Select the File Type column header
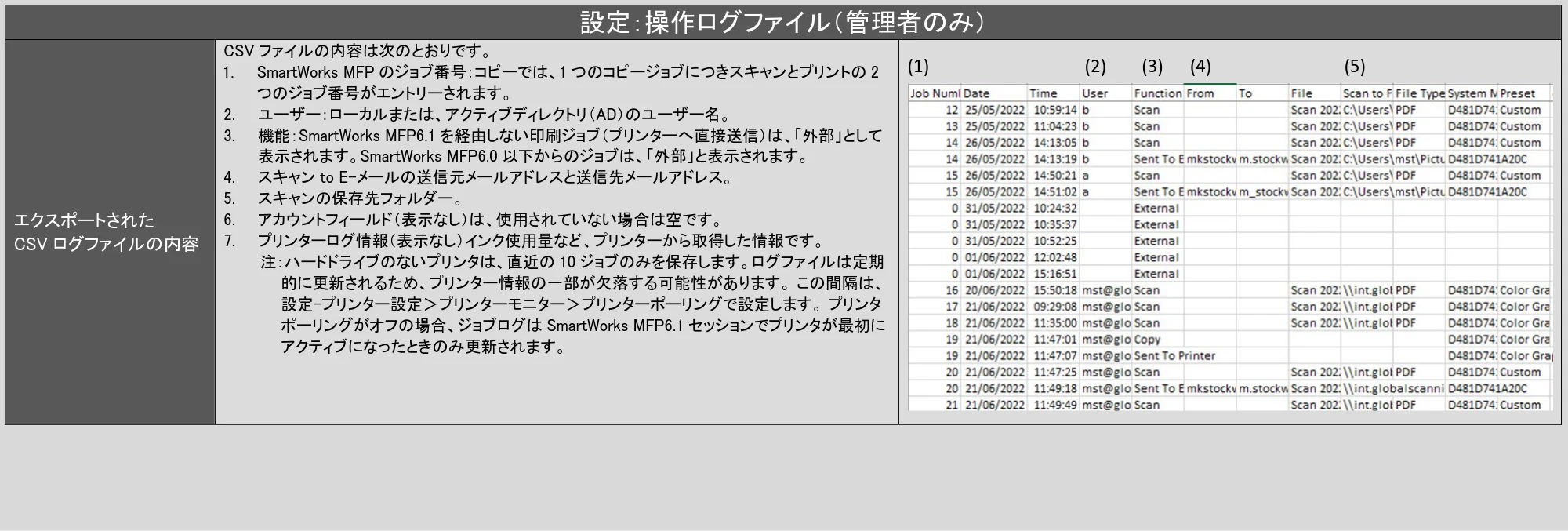Screen dimensions: 1568x531 (x=1419, y=93)
